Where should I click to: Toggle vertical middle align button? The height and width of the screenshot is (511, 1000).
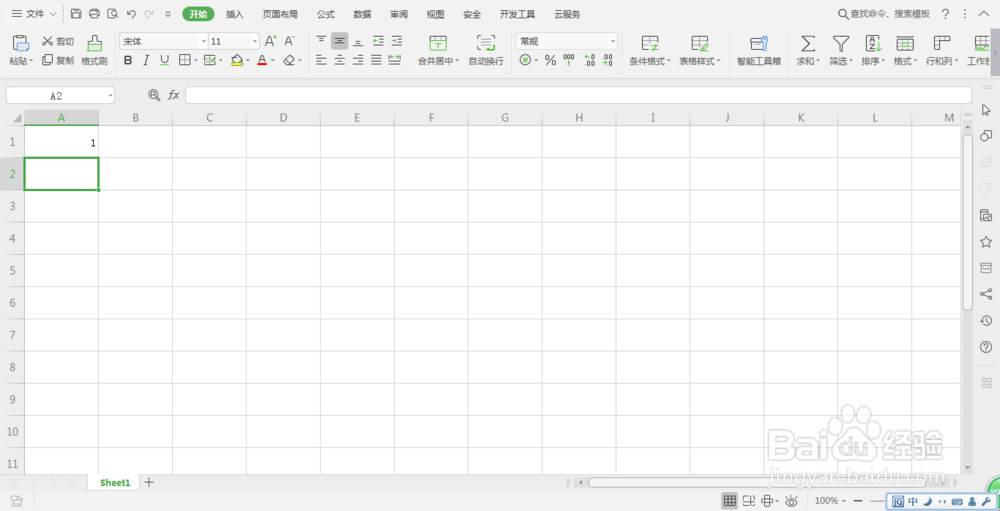tap(340, 41)
